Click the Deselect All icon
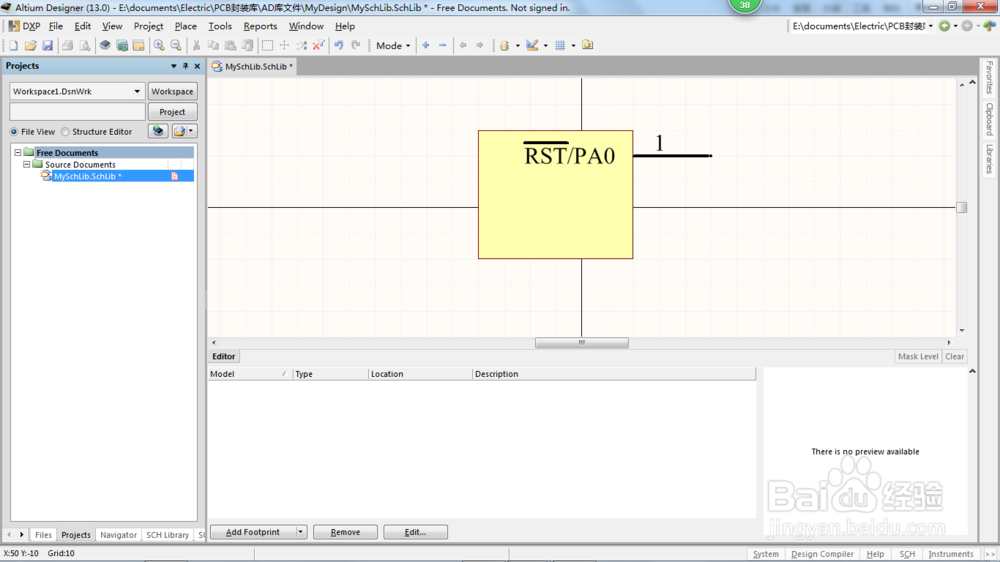 tap(301, 45)
